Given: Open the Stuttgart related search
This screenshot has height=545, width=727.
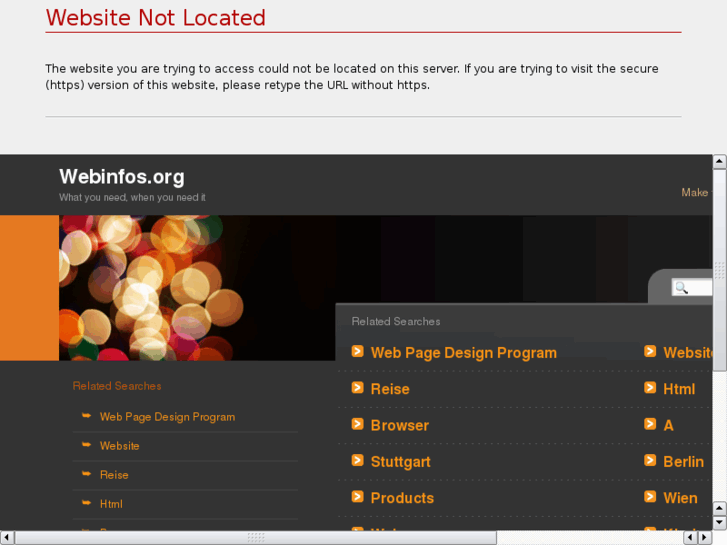Looking at the screenshot, I should [401, 462].
